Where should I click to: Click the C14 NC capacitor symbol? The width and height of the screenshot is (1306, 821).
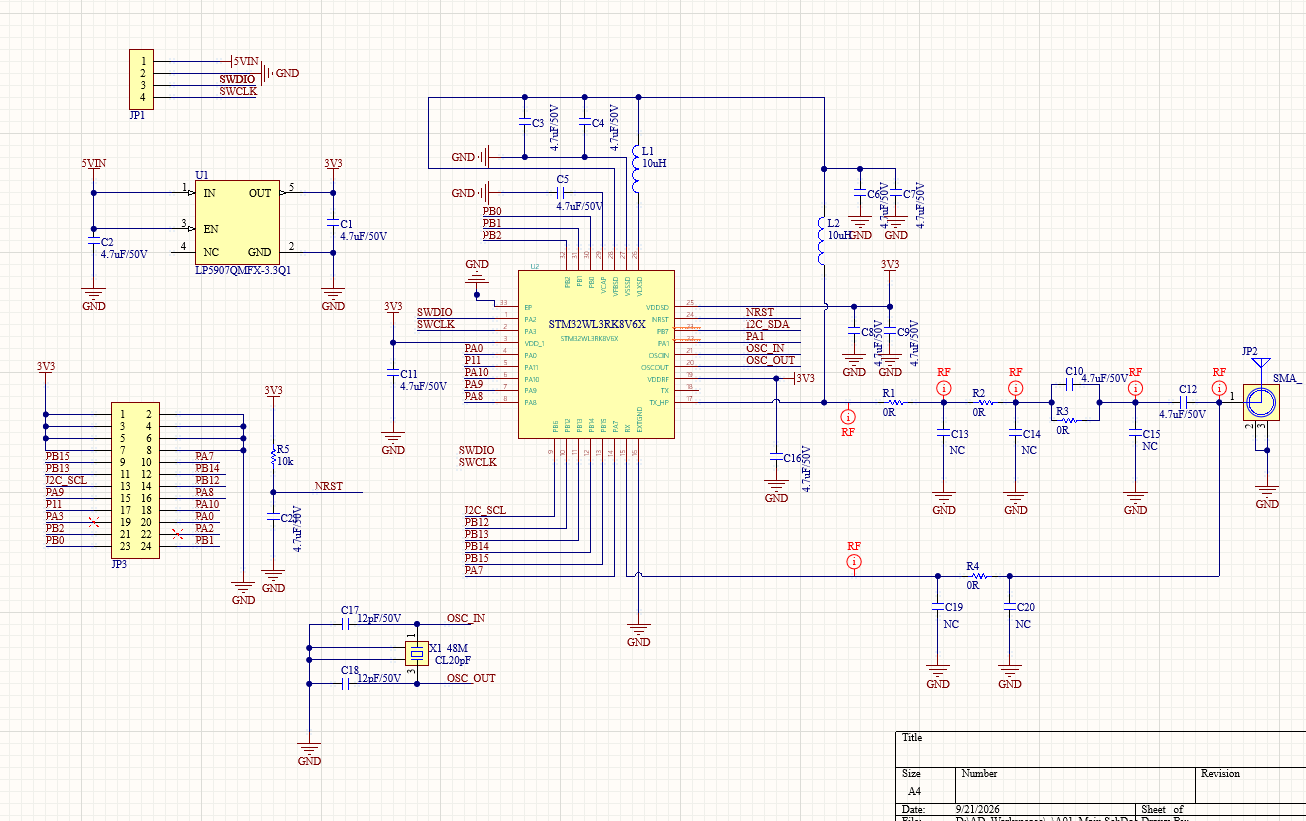pos(1015,432)
